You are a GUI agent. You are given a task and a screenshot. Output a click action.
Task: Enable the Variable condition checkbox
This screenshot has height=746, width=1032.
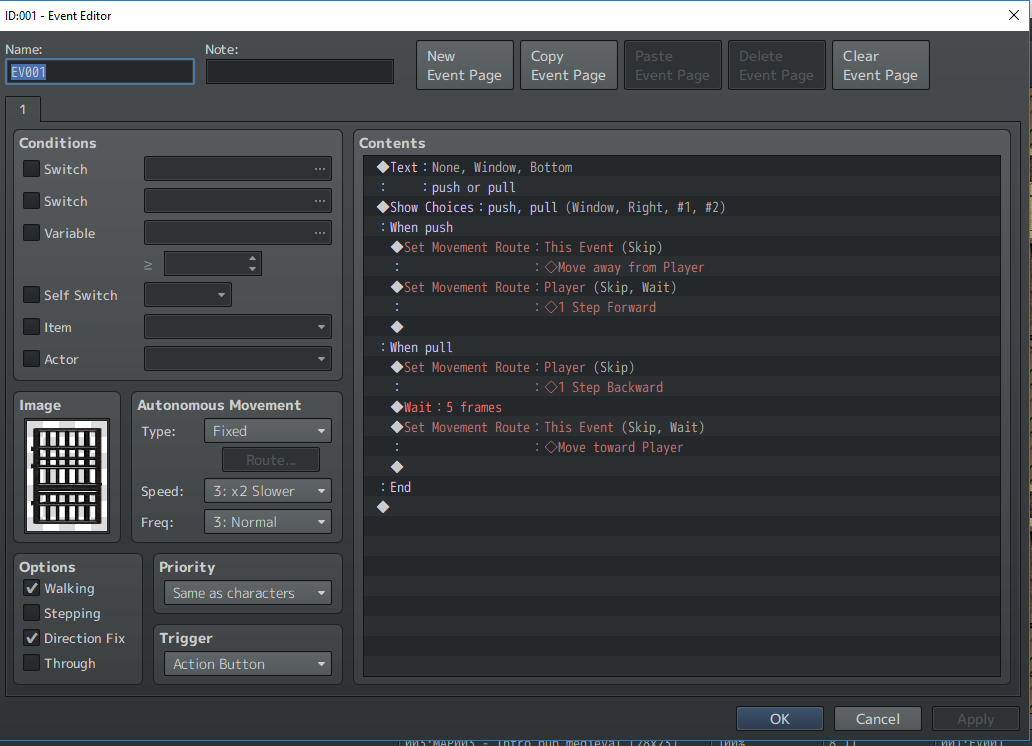pos(31,232)
